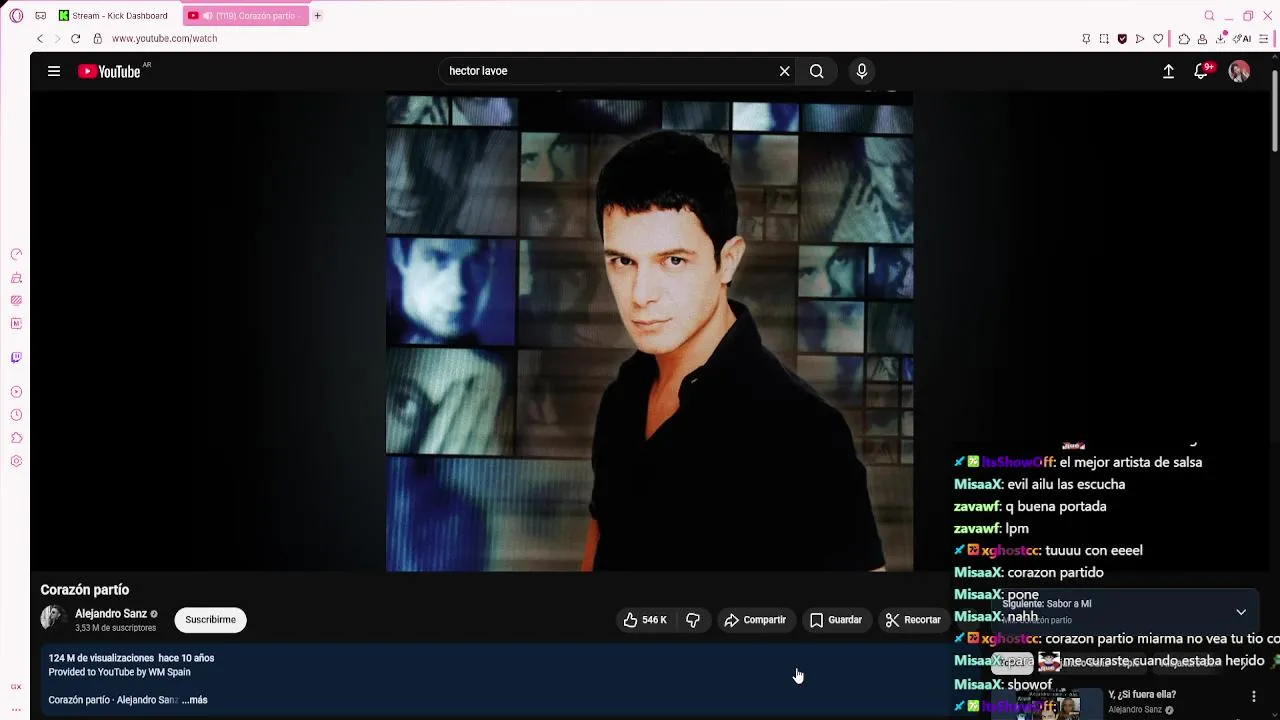Open the Opera account profile icon
This screenshot has height=720, width=1280.
(x=1202, y=39)
